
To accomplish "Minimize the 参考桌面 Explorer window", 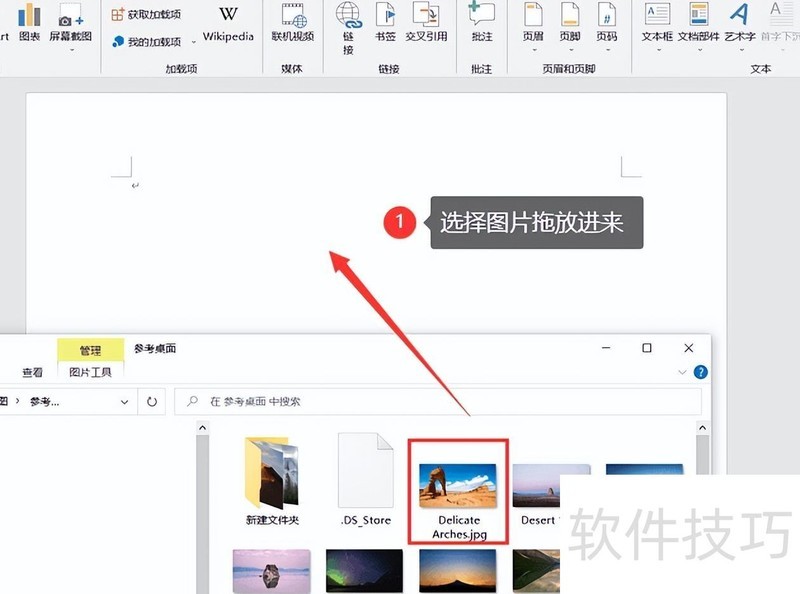I will (606, 348).
